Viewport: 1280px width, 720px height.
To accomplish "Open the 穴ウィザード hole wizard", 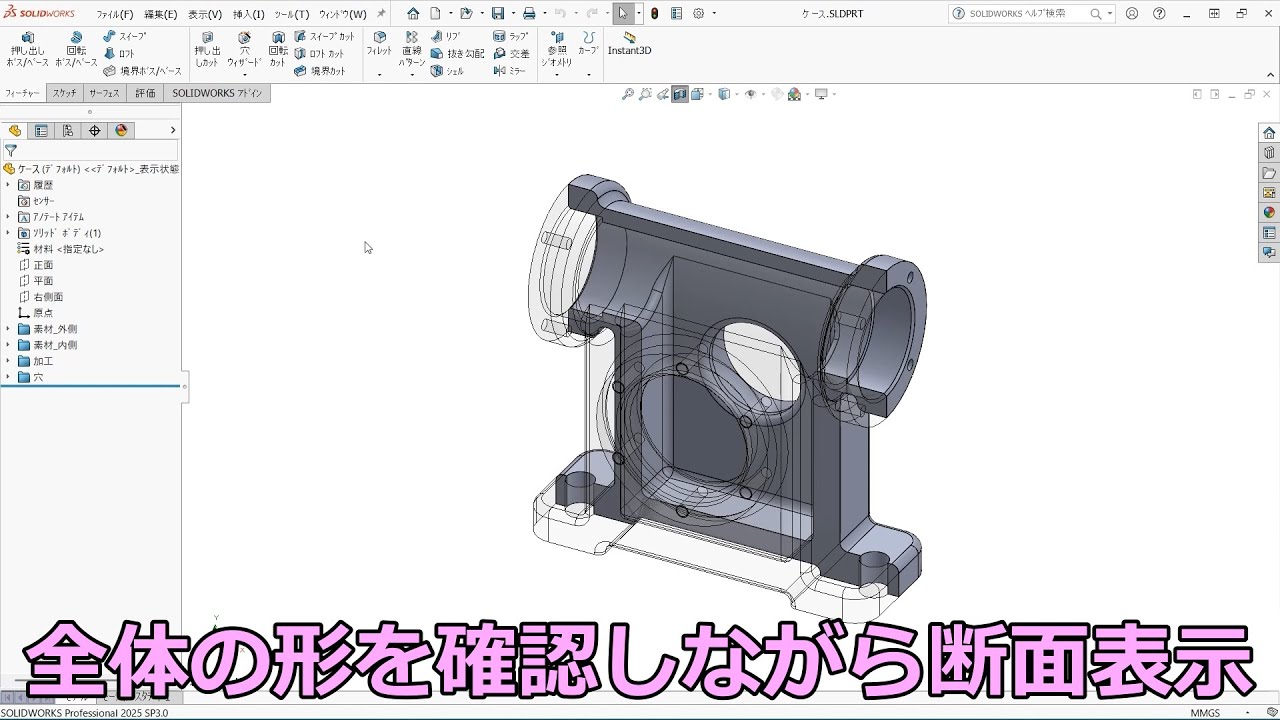I will pyautogui.click(x=244, y=49).
